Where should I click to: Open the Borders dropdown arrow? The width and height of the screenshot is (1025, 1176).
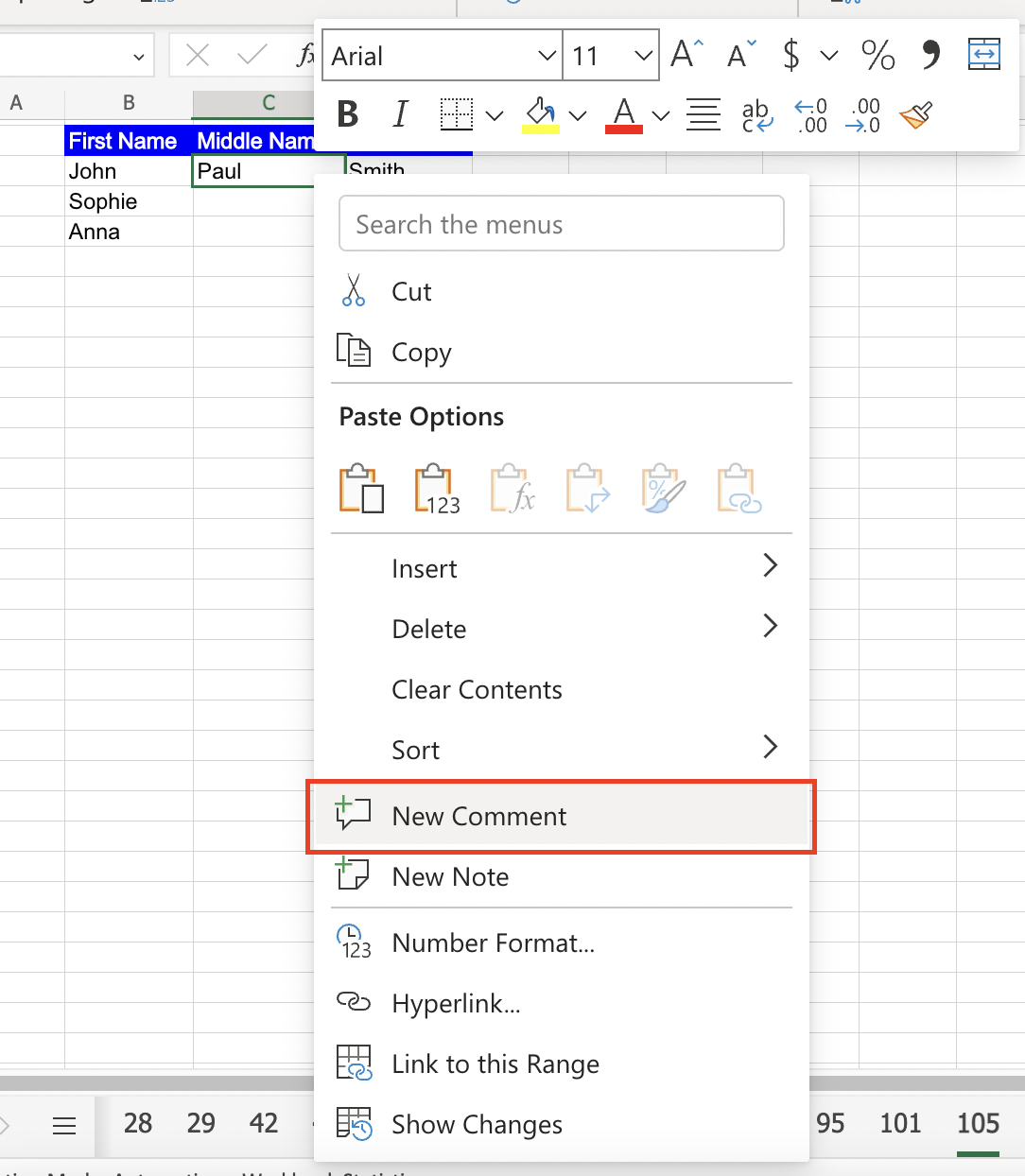[495, 114]
